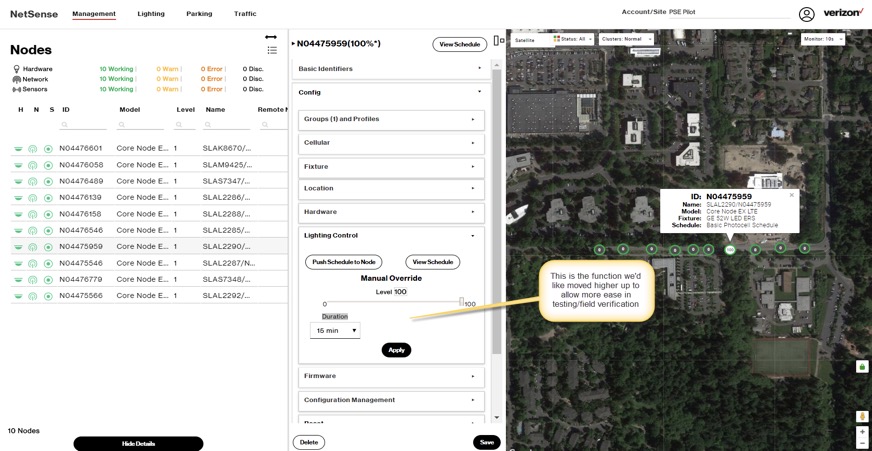Click the Account/Site PSE Pilot field
Image resolution: width=872 pixels, height=451 pixels.
tap(729, 12)
